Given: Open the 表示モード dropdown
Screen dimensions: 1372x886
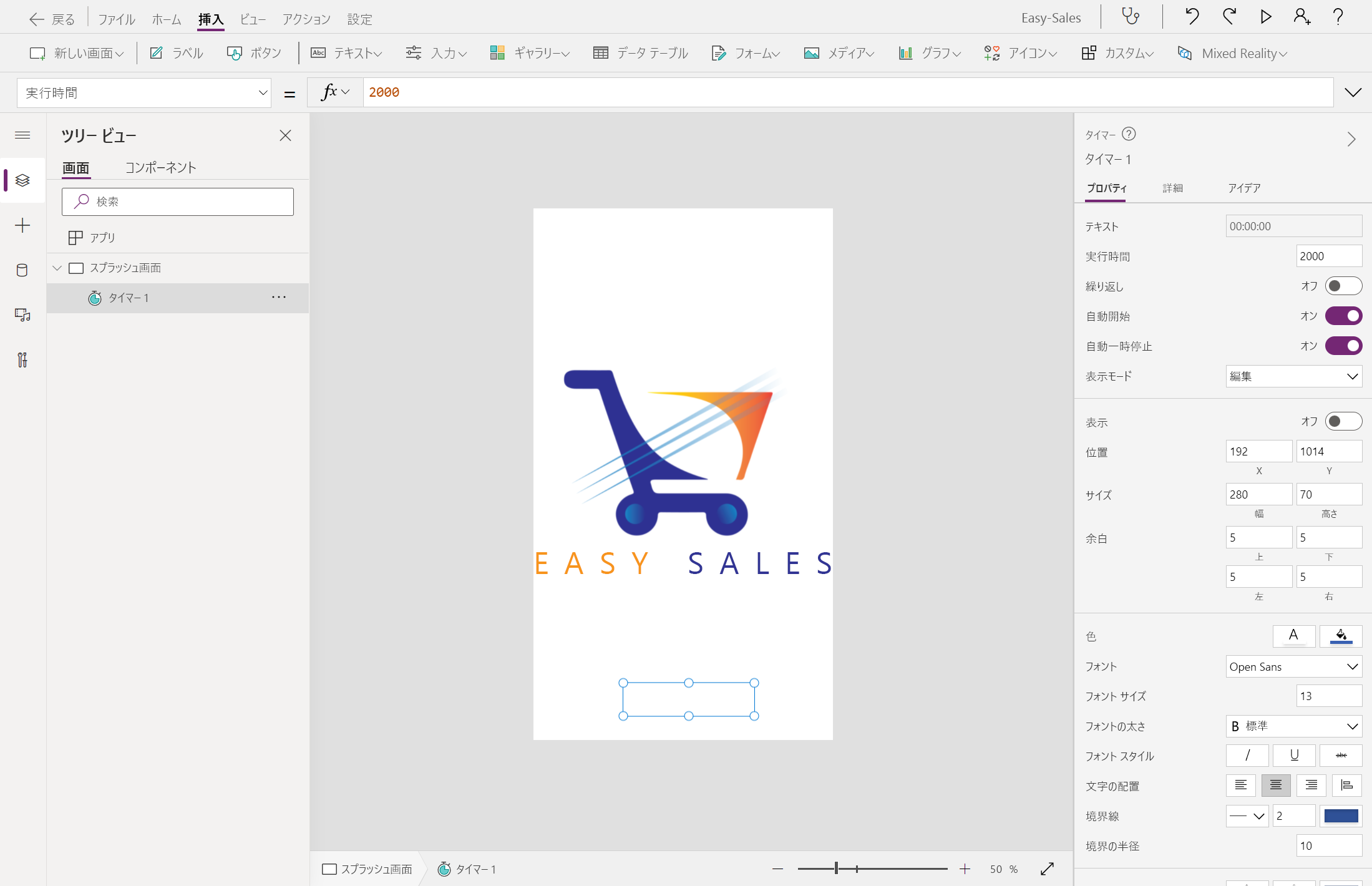Looking at the screenshot, I should coord(1293,376).
